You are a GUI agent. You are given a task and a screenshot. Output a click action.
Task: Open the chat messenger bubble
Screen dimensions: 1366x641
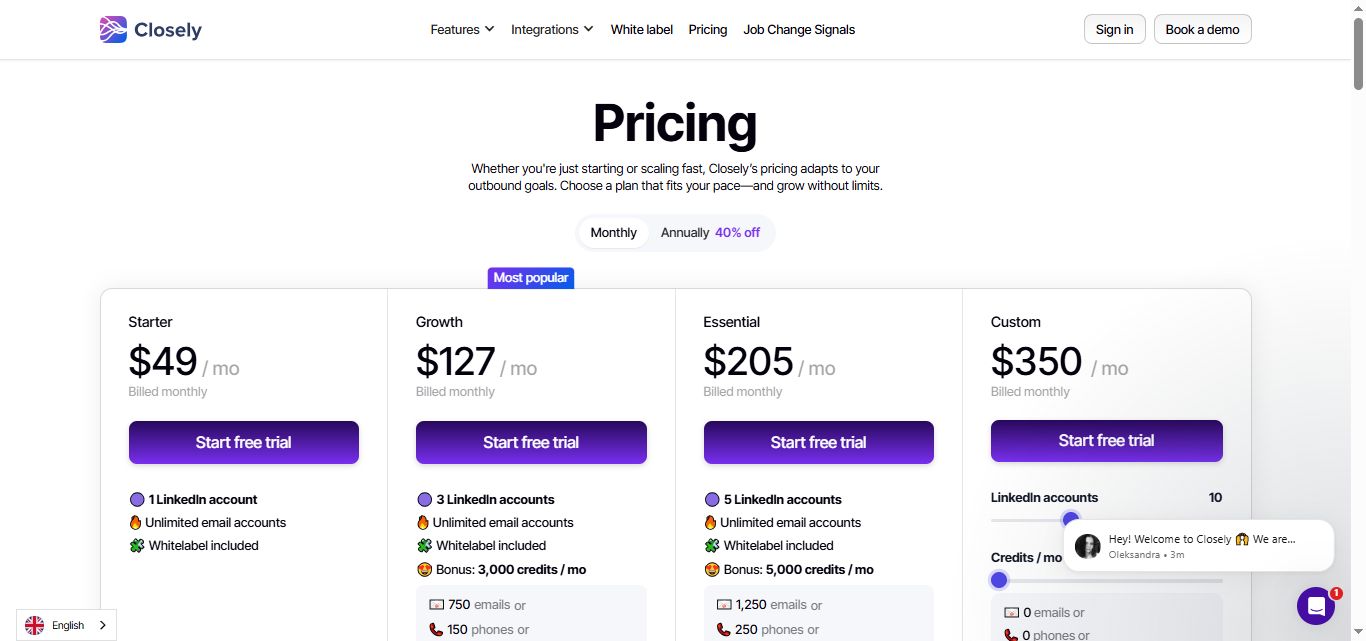tap(1316, 606)
